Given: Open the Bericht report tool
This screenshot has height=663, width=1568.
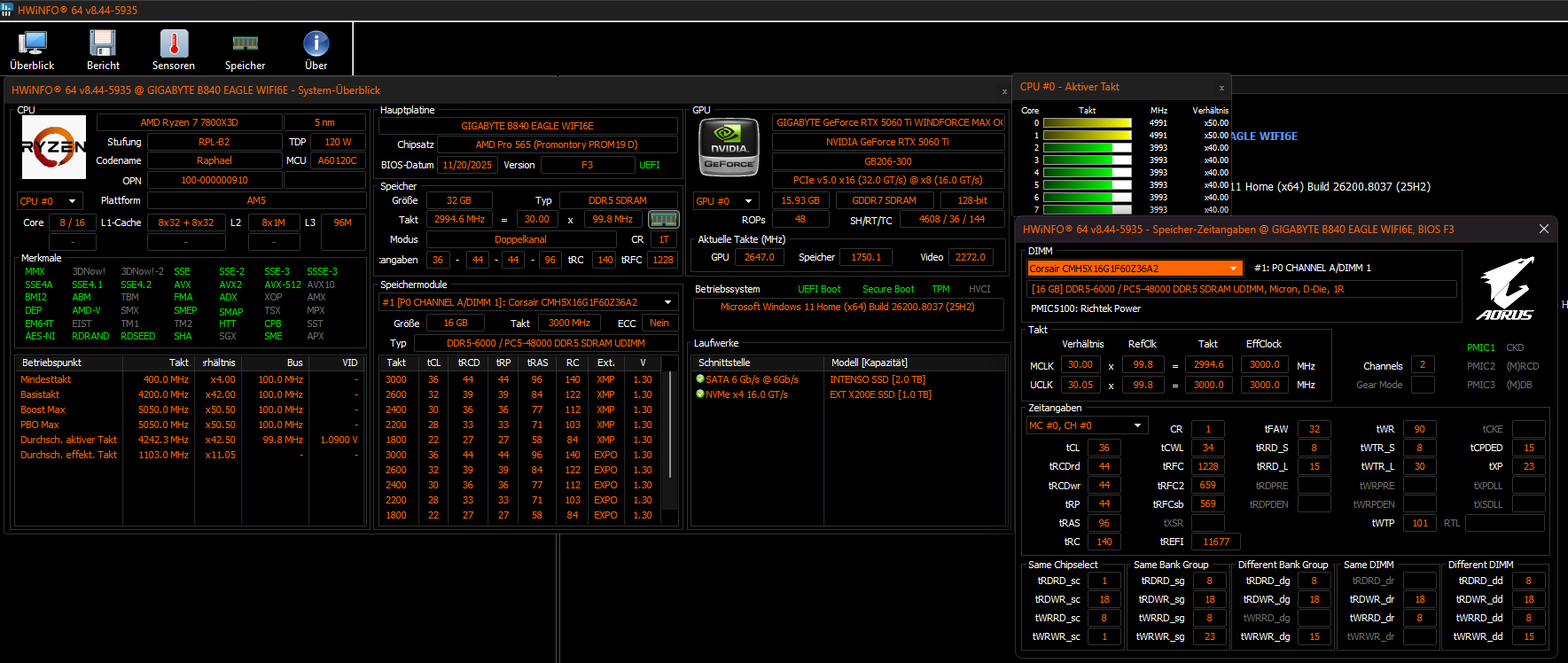Looking at the screenshot, I should click(103, 51).
